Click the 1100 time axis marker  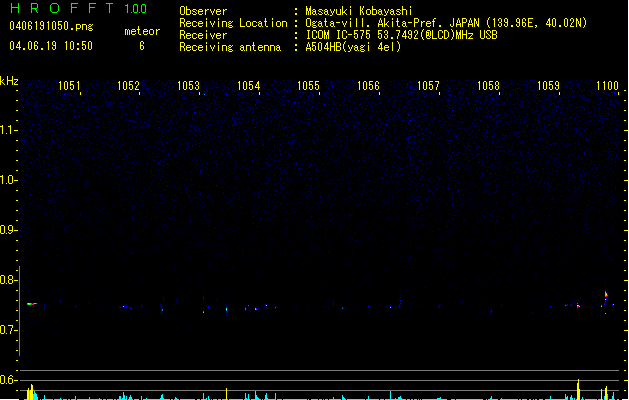(x=607, y=86)
